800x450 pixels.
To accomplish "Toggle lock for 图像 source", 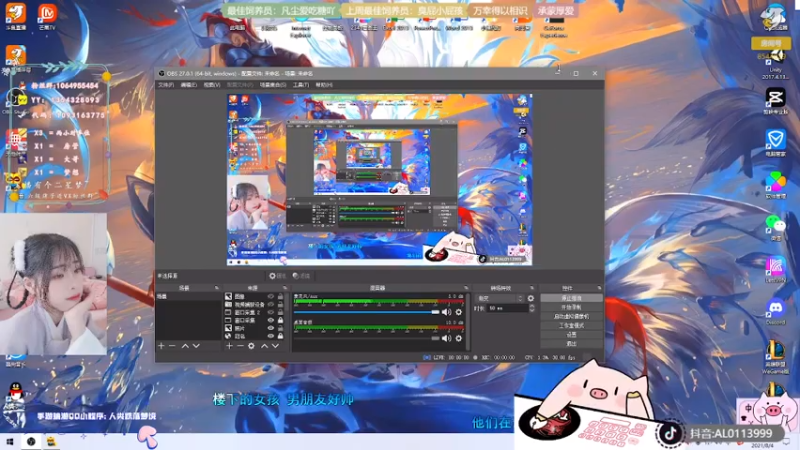I will [x=280, y=296].
